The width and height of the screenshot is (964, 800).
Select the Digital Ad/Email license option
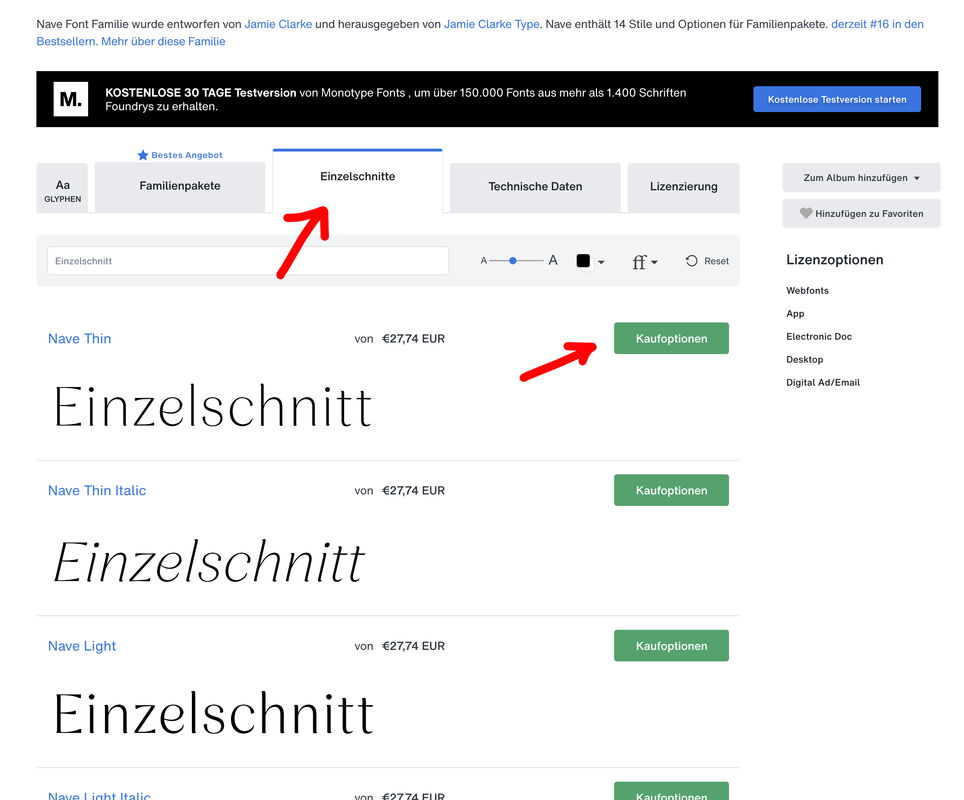click(x=823, y=382)
